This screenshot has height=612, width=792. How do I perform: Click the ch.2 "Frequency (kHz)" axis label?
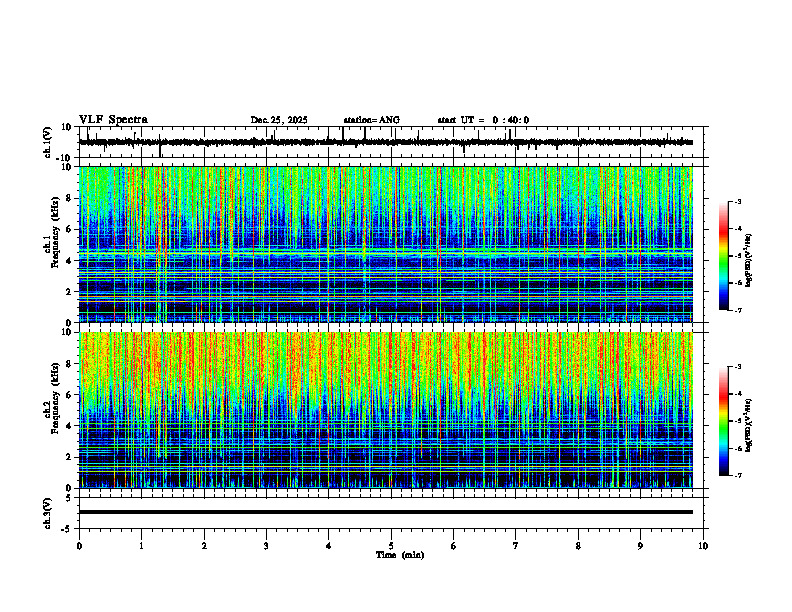pos(55,398)
